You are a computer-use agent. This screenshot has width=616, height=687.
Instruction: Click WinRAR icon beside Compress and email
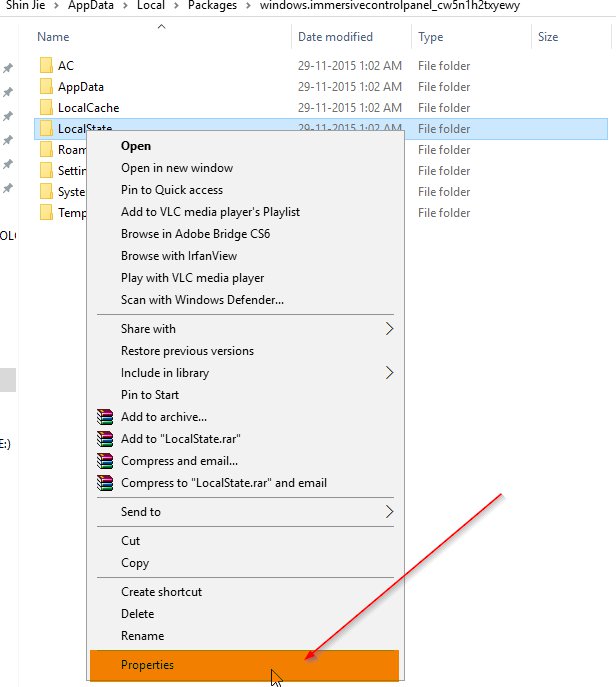point(104,461)
